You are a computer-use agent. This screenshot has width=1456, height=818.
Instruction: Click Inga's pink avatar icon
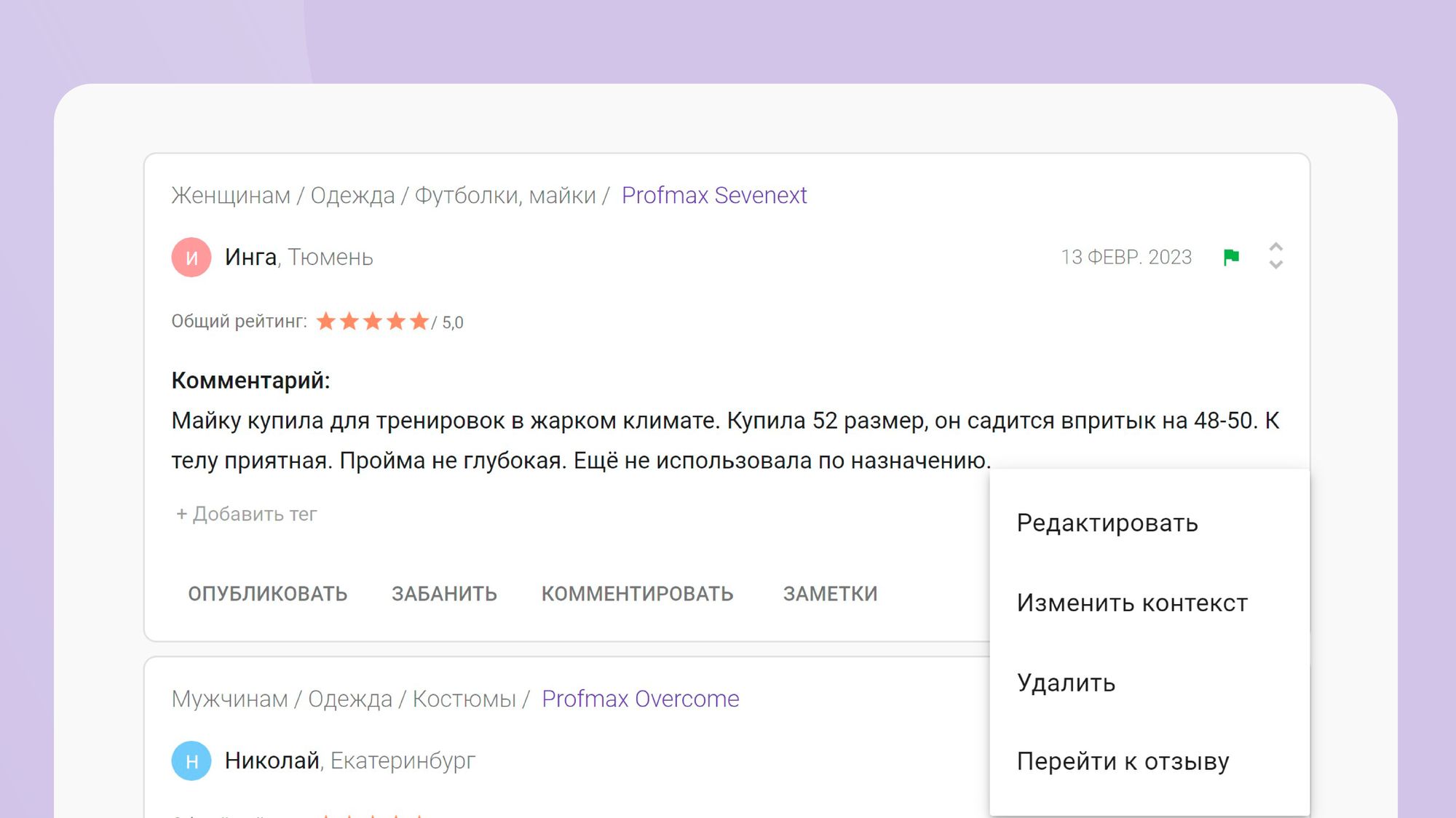[191, 257]
